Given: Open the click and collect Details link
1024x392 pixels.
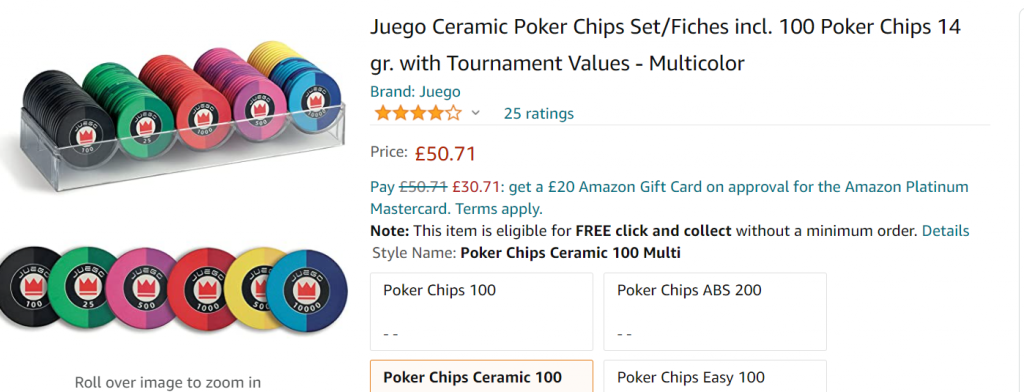Looking at the screenshot, I should (946, 231).
